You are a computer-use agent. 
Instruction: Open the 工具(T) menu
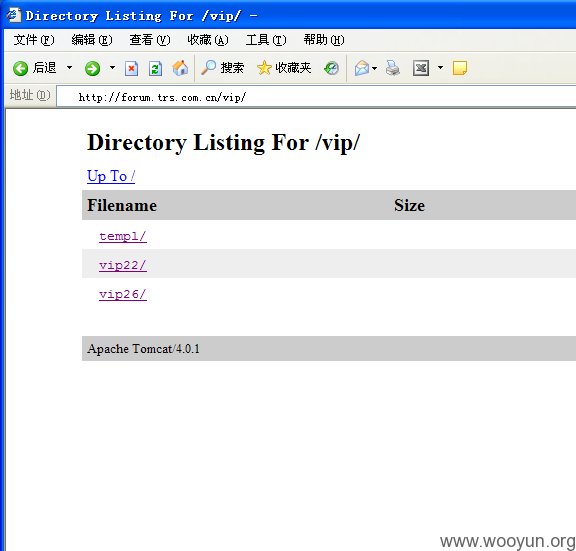click(266, 40)
